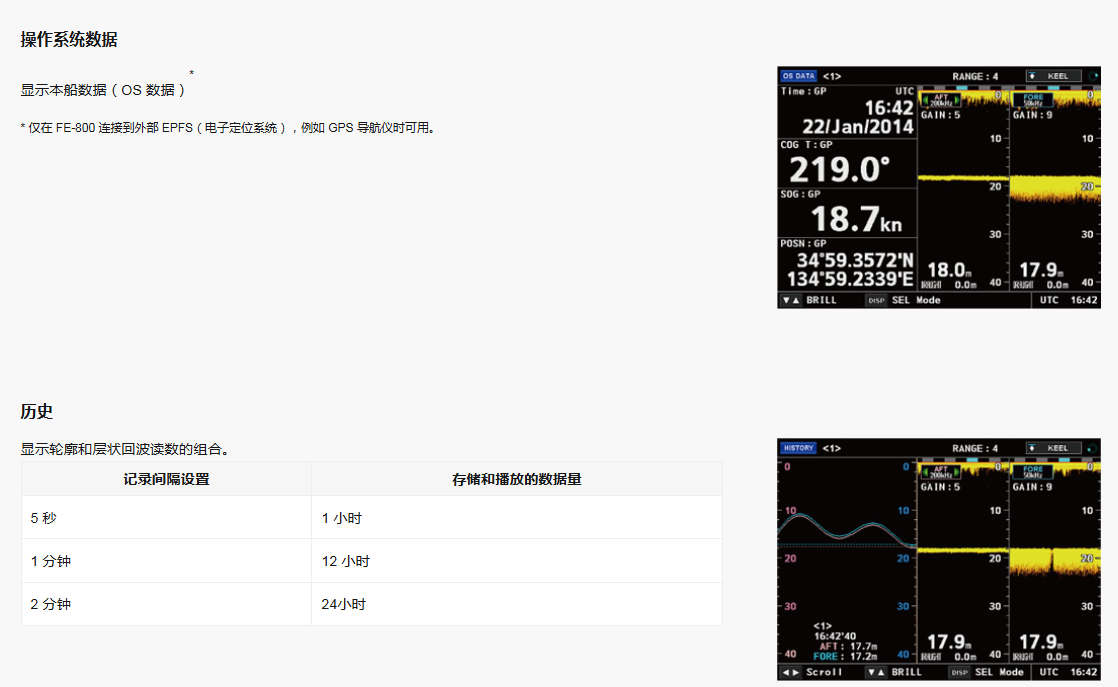Viewport: 1118px width, 687px height.
Task: Click the OS DATA mode badge
Action: point(799,76)
